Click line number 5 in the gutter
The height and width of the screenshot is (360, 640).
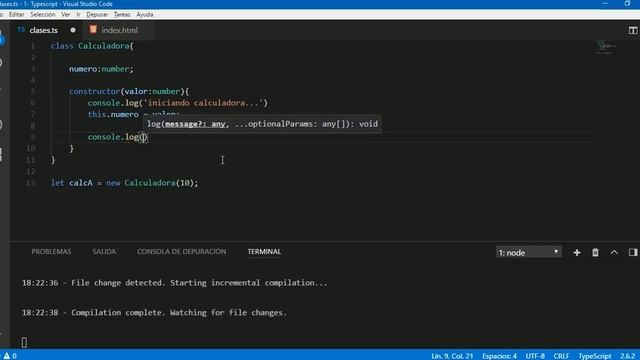(33, 91)
